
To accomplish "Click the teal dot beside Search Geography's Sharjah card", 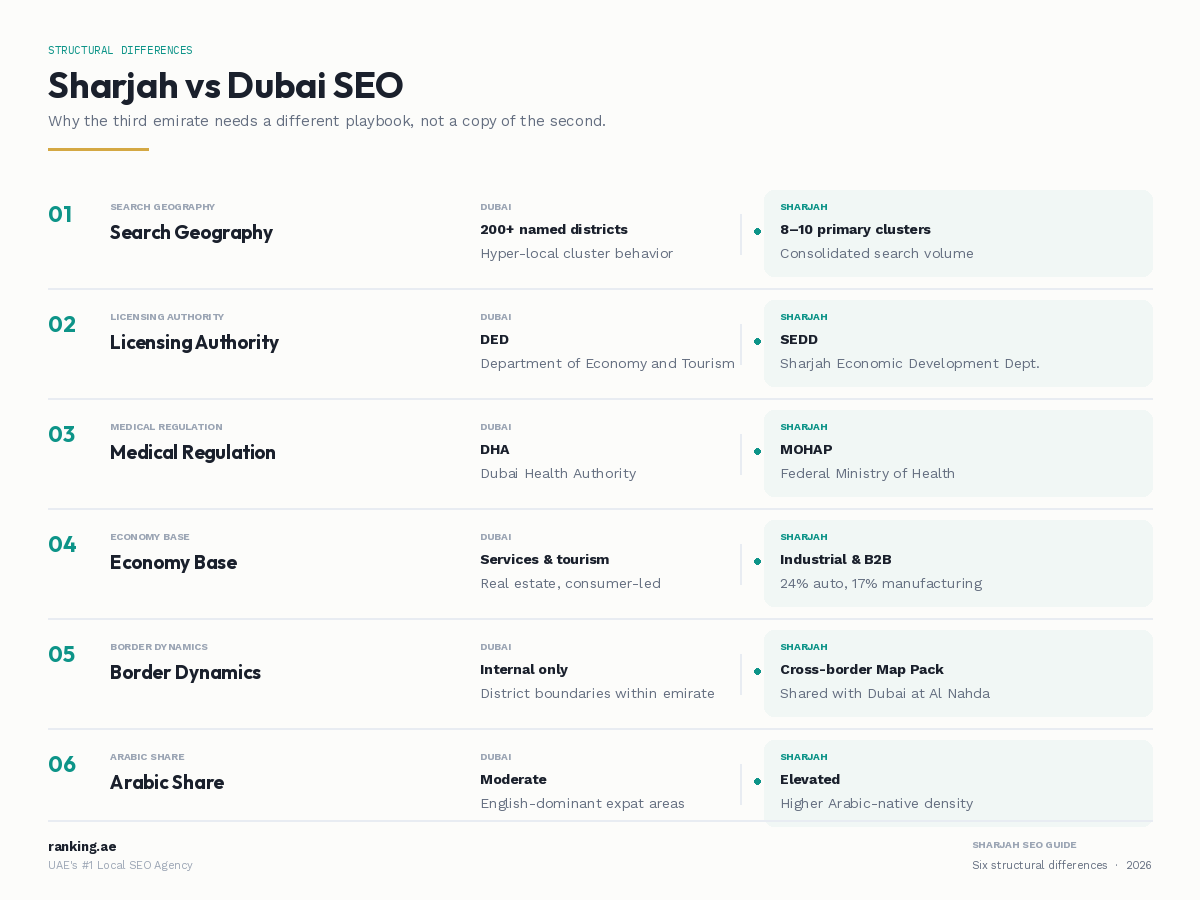I will pos(757,232).
